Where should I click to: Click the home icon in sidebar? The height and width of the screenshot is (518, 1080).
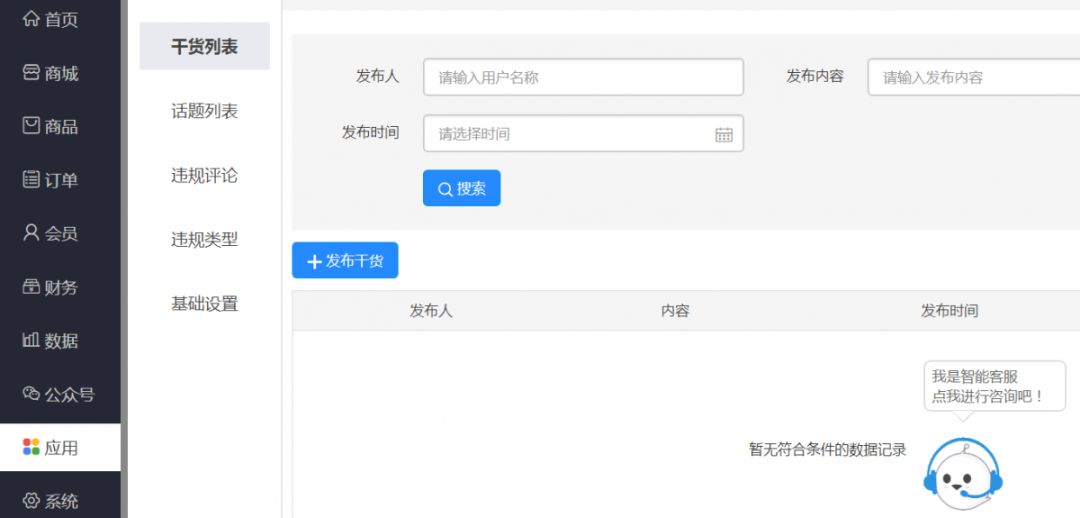coord(31,19)
